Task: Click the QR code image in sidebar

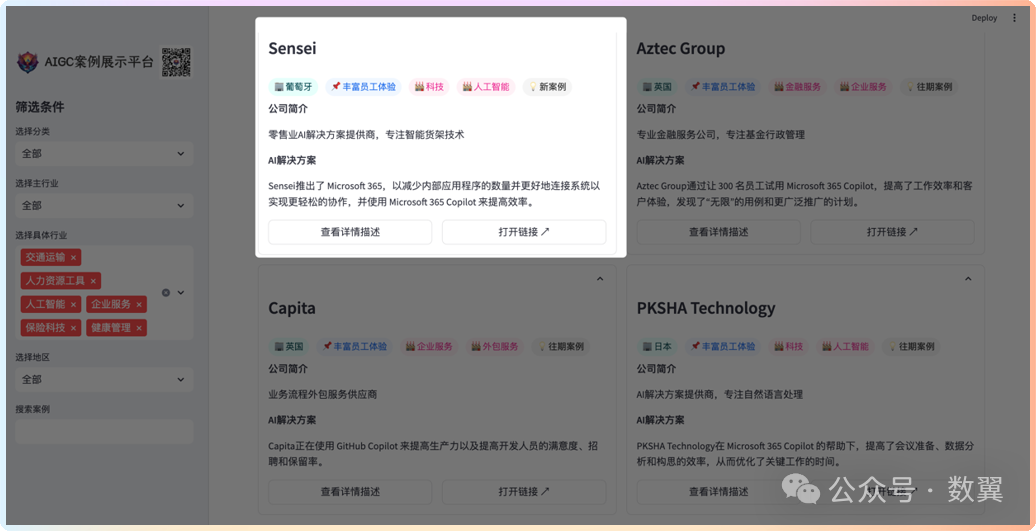Action: (x=176, y=62)
